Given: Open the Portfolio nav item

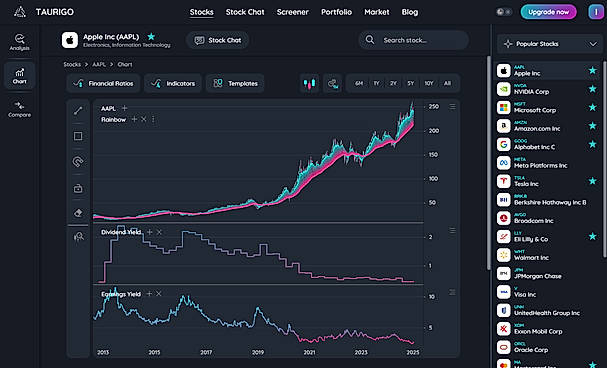Looking at the screenshot, I should pos(336,12).
